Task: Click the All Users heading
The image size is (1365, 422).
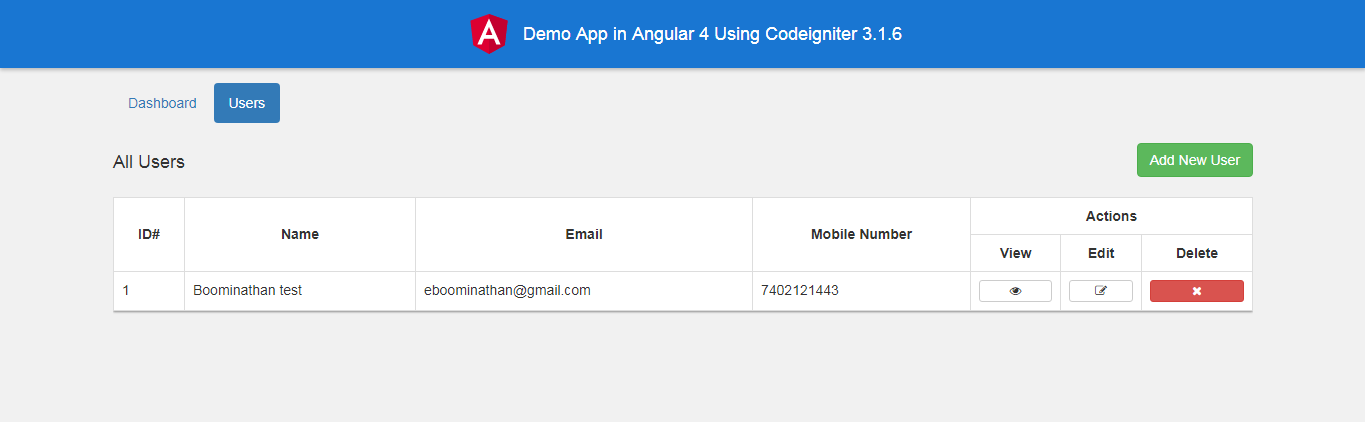Action: click(x=149, y=162)
